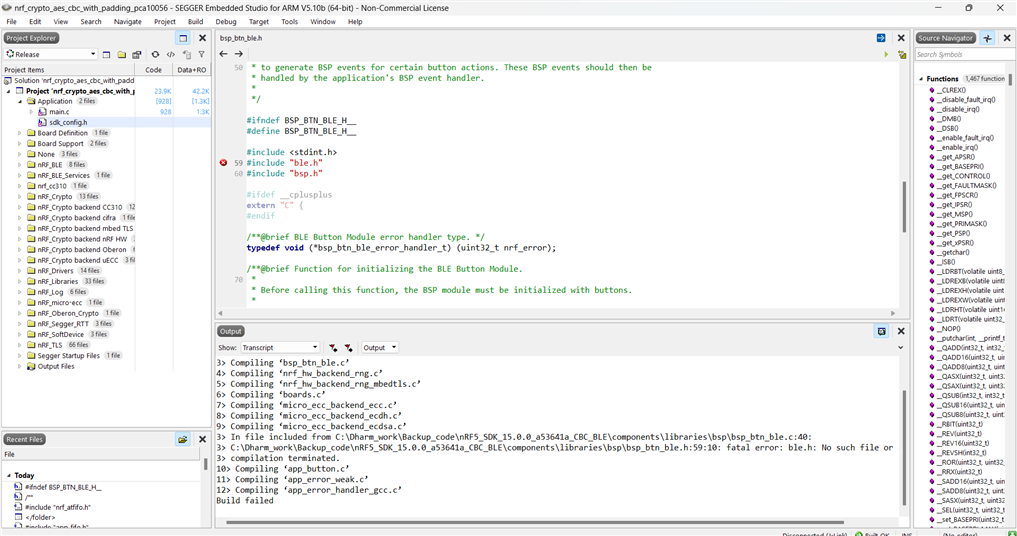Click the grayed file-import icon in Project Explorer toolbar
The height and width of the screenshot is (536, 1017).
[x=187, y=55]
